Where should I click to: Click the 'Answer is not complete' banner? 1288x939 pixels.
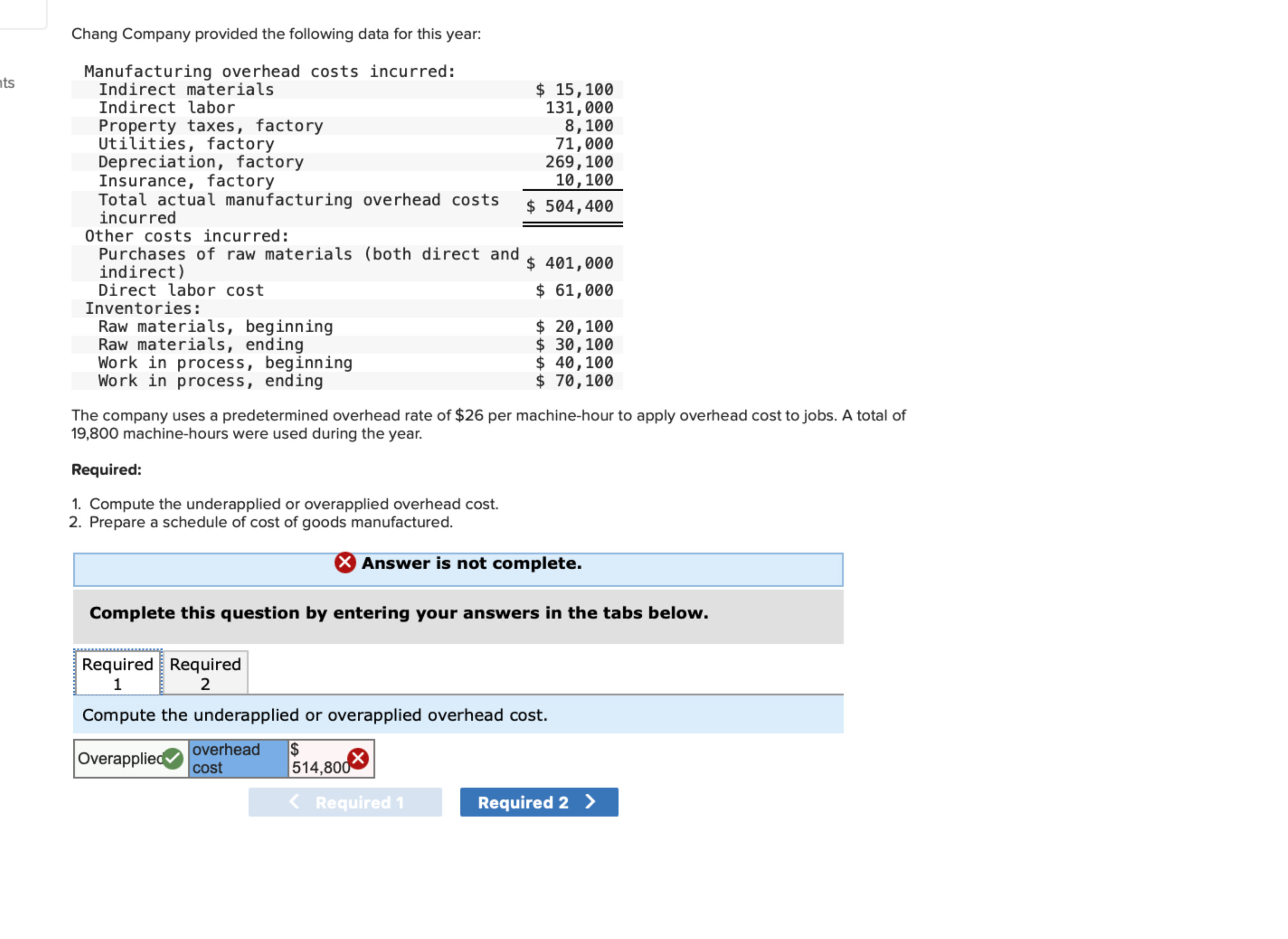click(458, 563)
